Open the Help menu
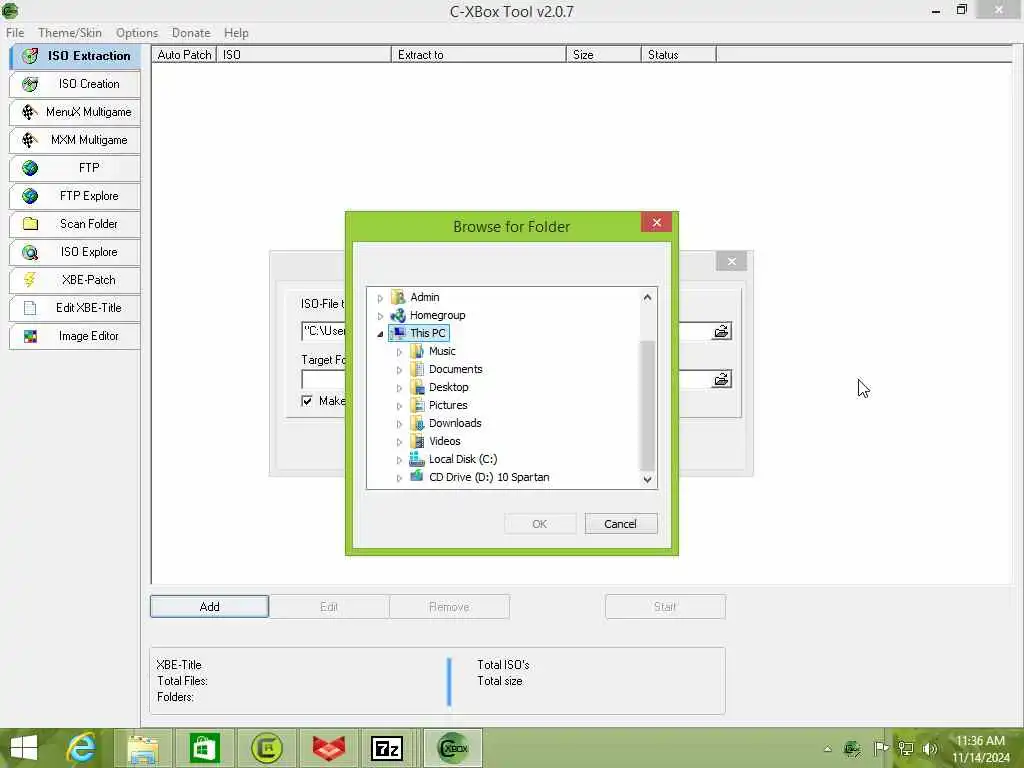Image resolution: width=1024 pixels, height=768 pixels. pyautogui.click(x=236, y=33)
